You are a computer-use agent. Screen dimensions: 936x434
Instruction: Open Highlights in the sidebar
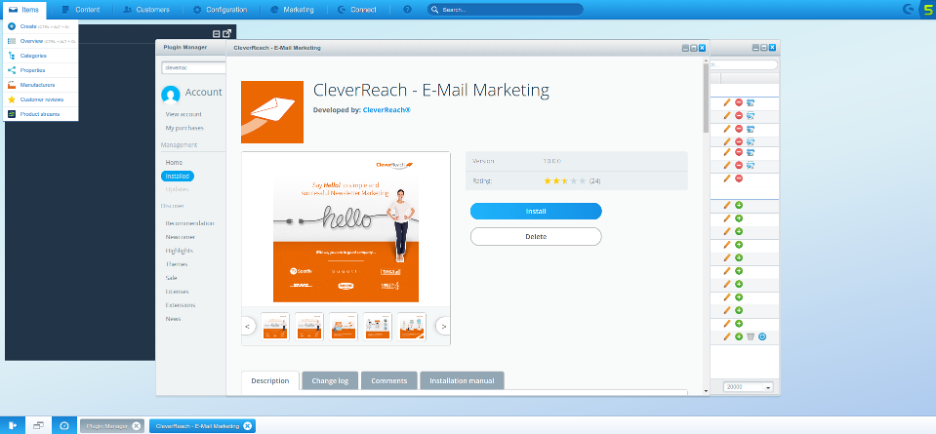click(179, 251)
